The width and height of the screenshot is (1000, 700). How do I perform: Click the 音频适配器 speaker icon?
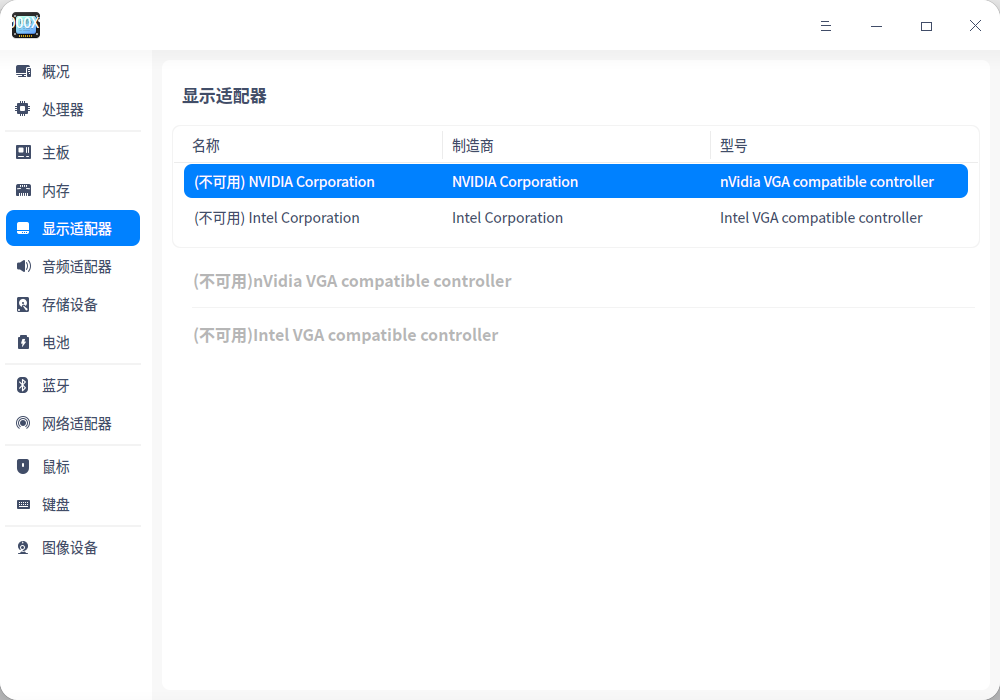point(23,266)
